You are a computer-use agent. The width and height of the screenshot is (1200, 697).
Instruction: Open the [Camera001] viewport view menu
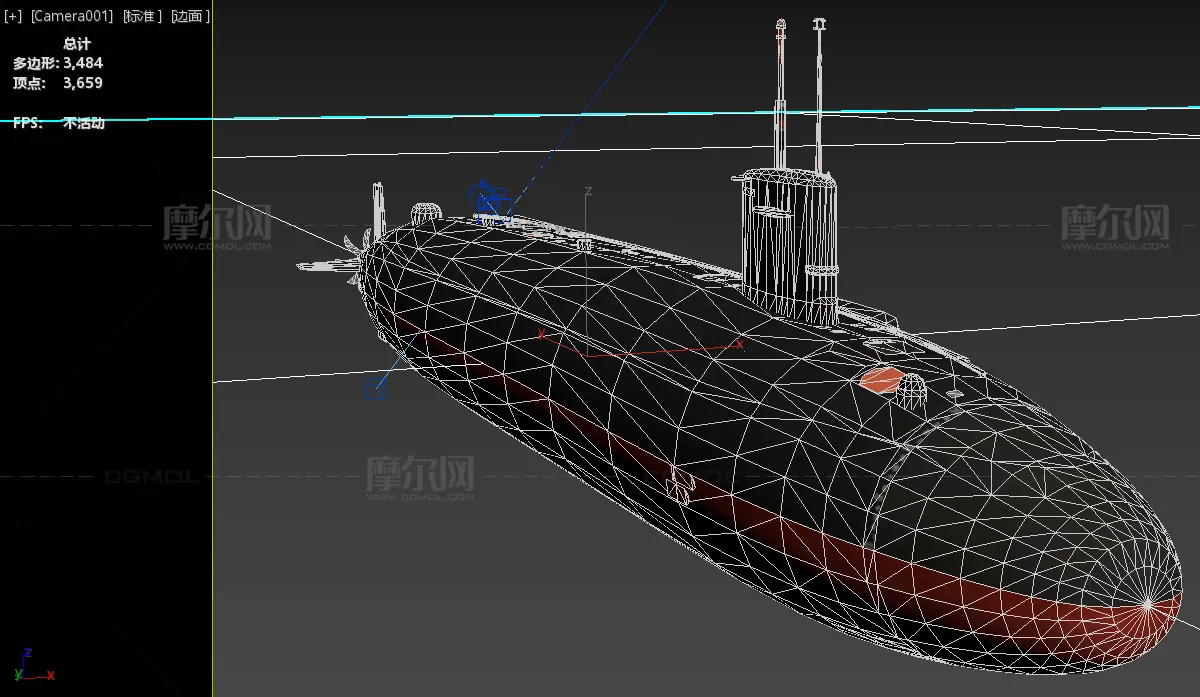[x=71, y=17]
